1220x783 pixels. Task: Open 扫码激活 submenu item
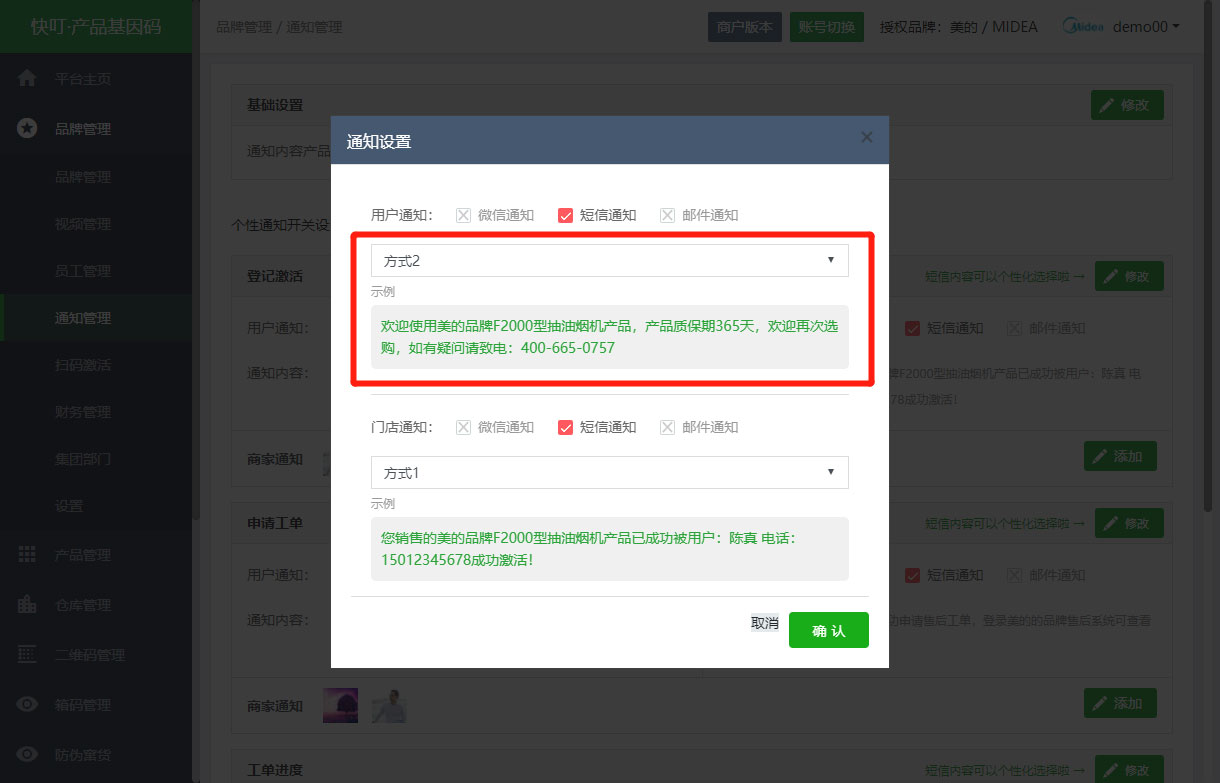point(96,365)
